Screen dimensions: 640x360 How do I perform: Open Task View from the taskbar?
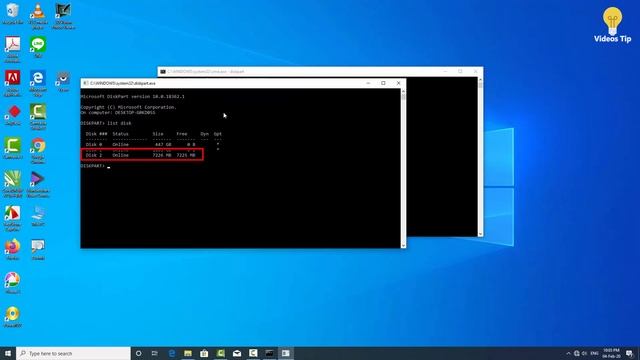point(155,353)
